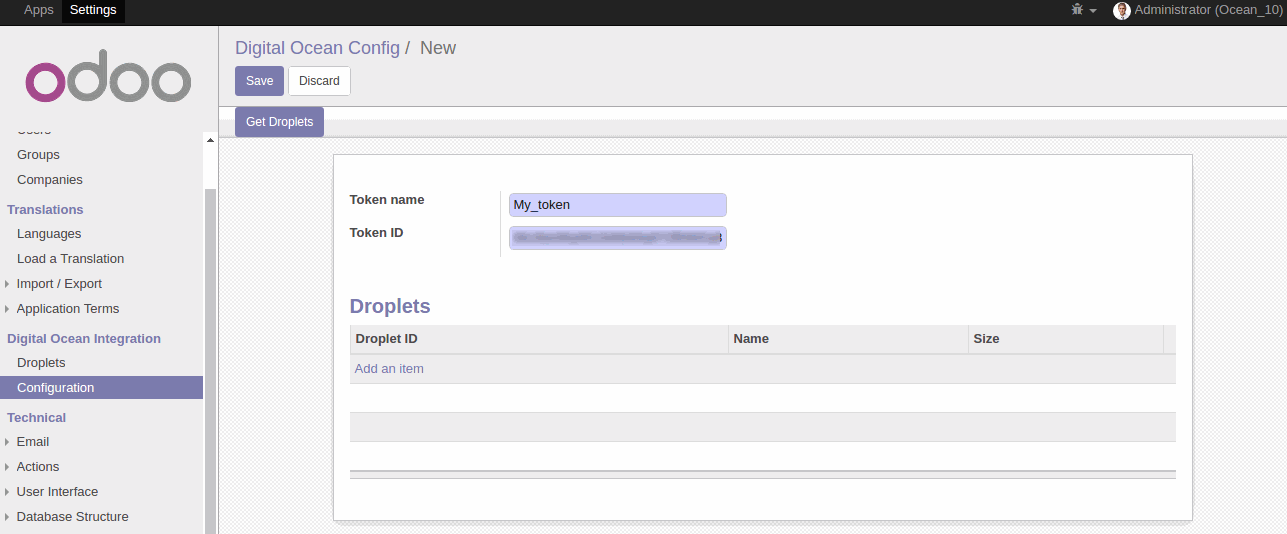Expand the Import / Export menu
This screenshot has width=1287, height=534.
[x=59, y=284]
